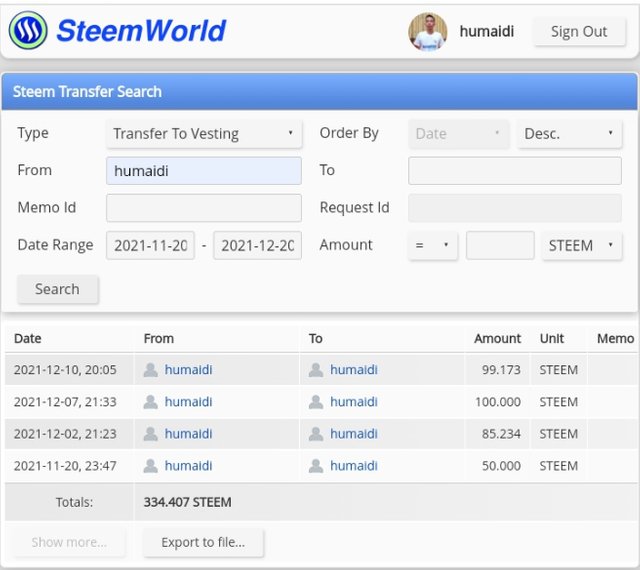This screenshot has height=570, width=640.
Task: Open From humaidi link in 2021-12-07 row
Action: click(x=188, y=402)
